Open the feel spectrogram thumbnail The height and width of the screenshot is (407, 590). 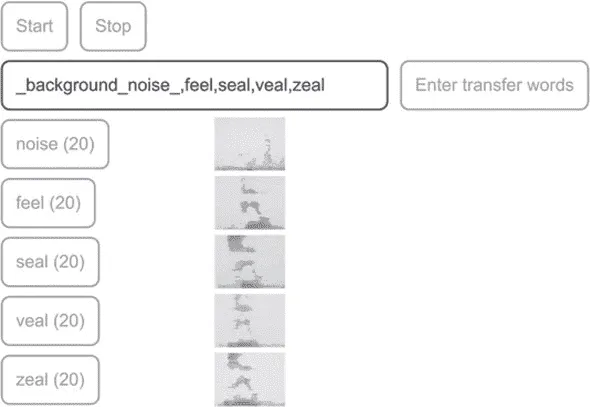click(250, 203)
